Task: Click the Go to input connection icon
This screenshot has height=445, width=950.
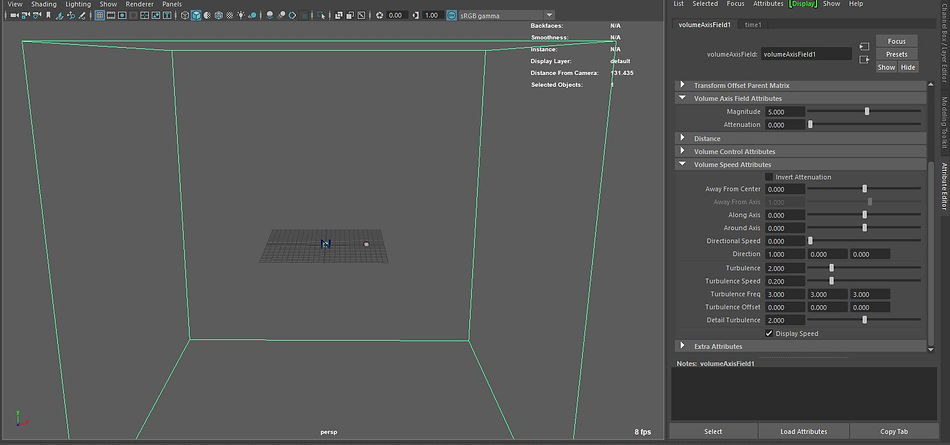Action: tap(864, 46)
